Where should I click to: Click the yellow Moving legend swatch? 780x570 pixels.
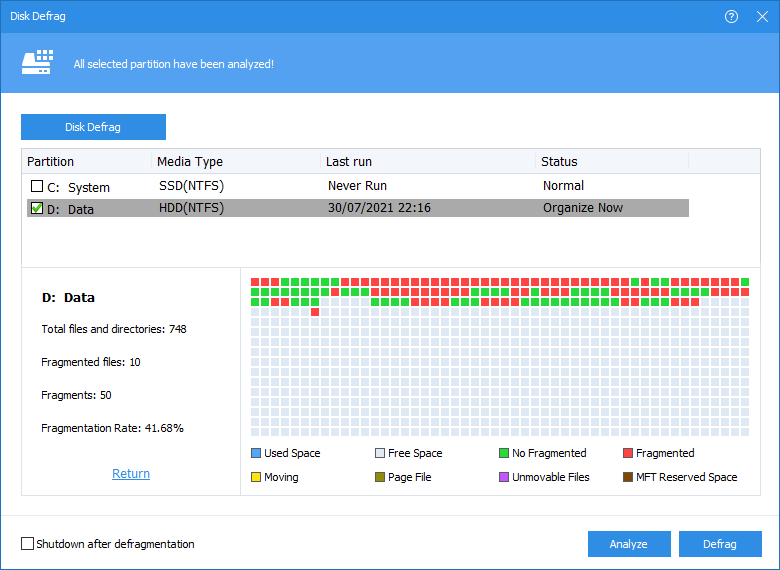click(256, 477)
